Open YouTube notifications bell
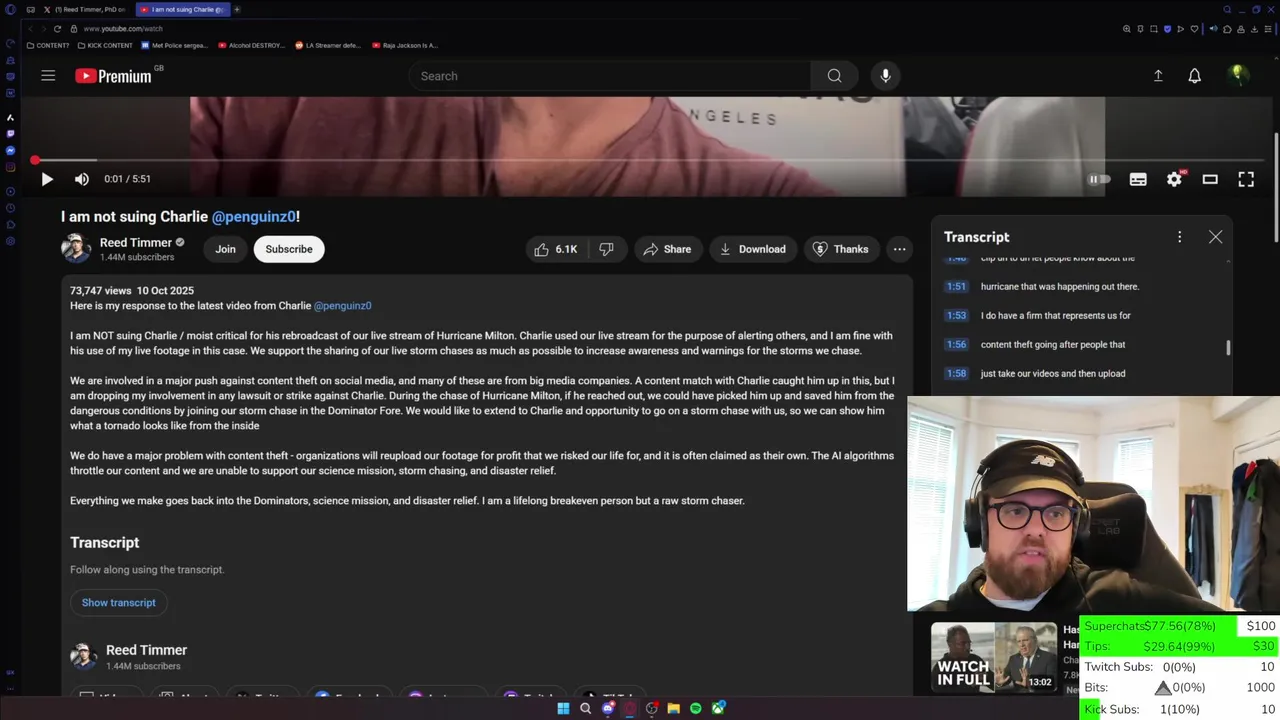Viewport: 1280px width, 720px height. (1194, 76)
